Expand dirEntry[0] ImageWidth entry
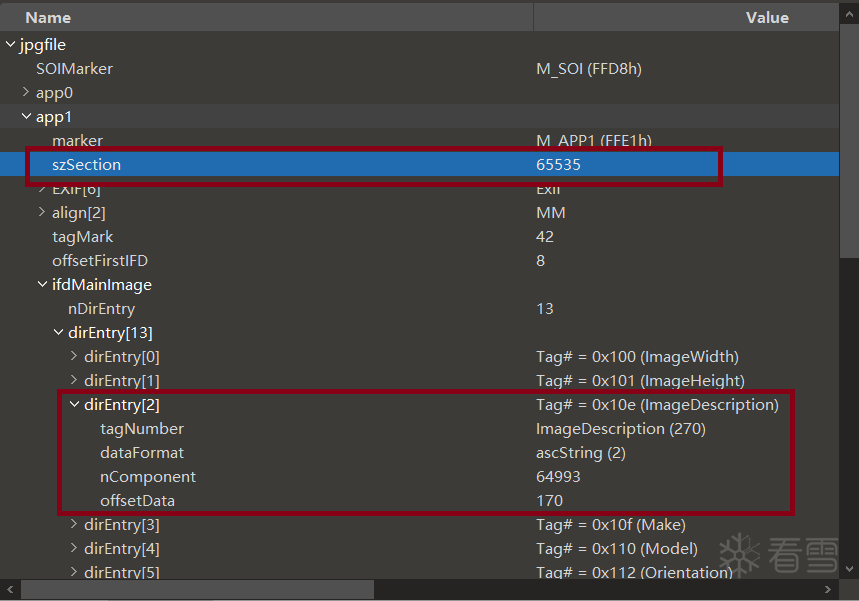859x601 pixels. tap(74, 357)
